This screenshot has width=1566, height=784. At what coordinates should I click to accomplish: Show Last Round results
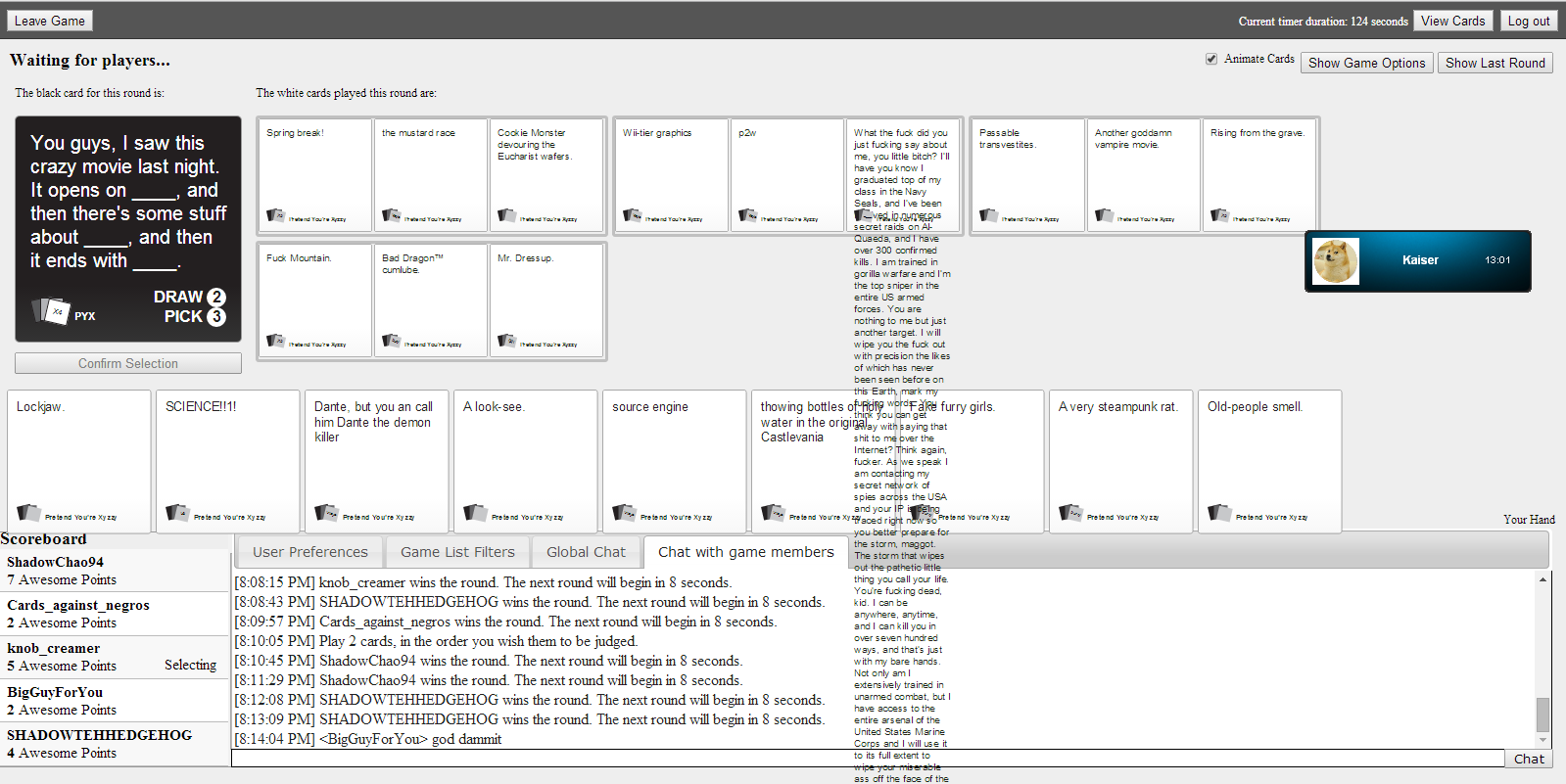tap(1495, 63)
